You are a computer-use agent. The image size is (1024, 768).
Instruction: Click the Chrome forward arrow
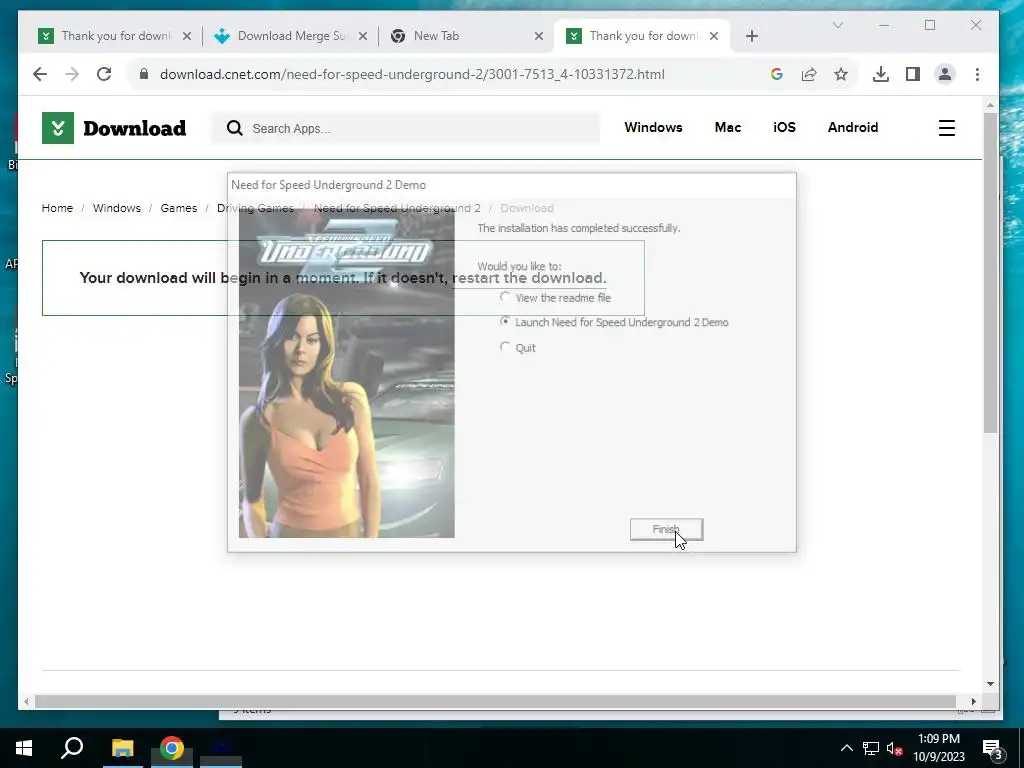(72, 74)
